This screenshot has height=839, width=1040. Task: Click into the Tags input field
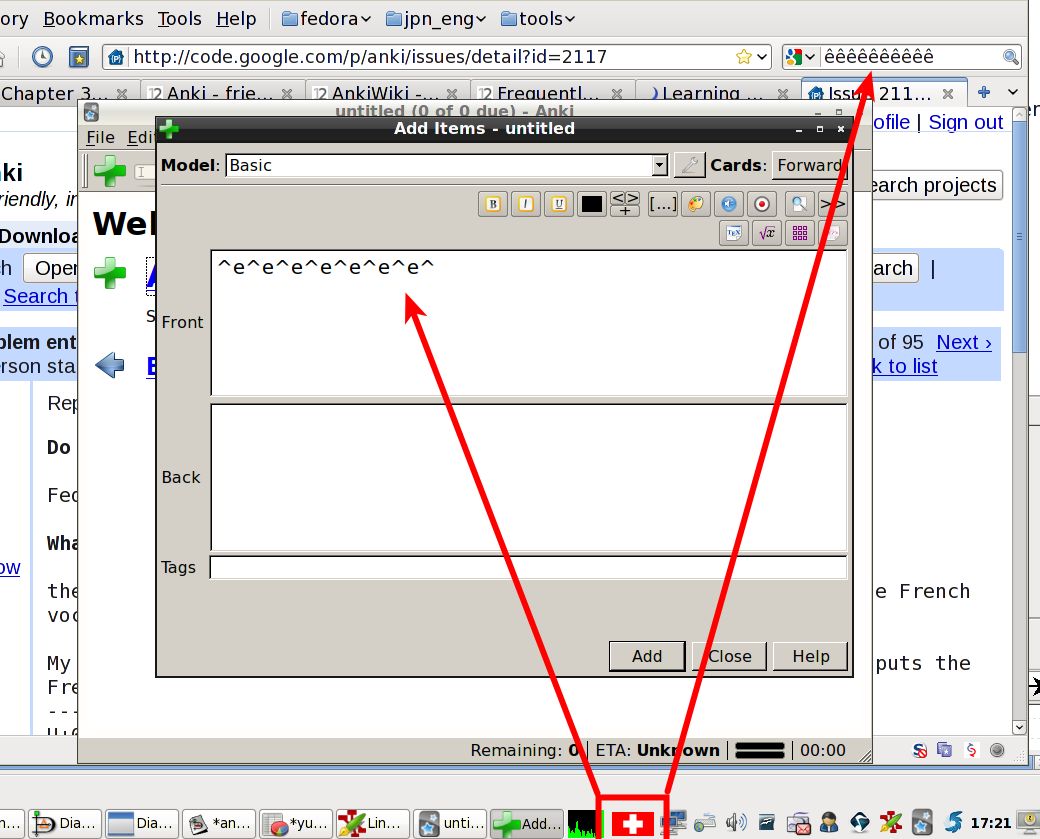[529, 568]
